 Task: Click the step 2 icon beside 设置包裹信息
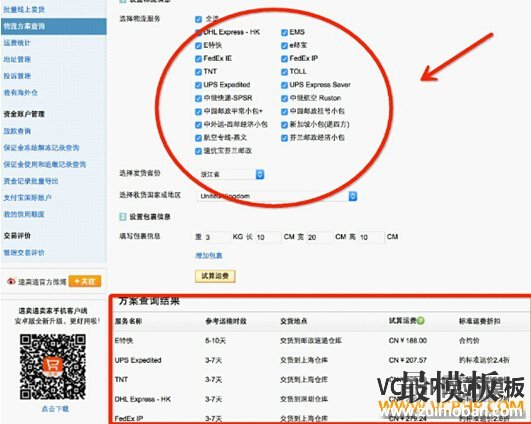[123, 216]
